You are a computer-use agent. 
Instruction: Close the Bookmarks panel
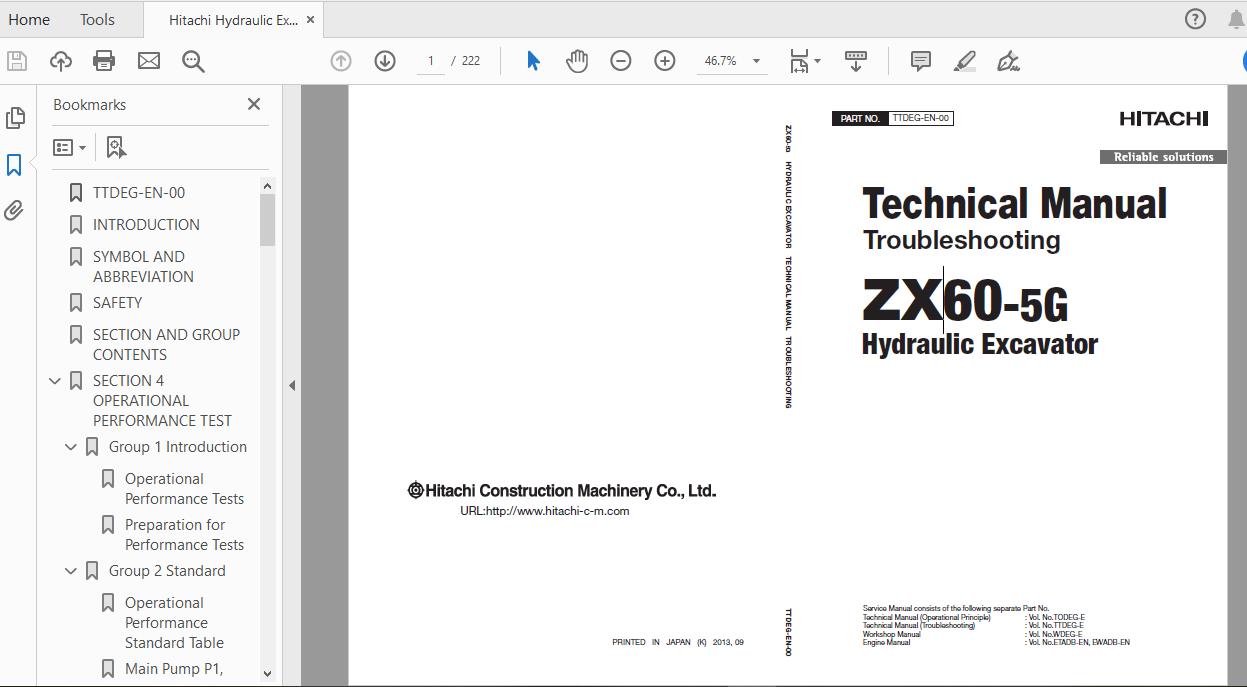point(254,104)
